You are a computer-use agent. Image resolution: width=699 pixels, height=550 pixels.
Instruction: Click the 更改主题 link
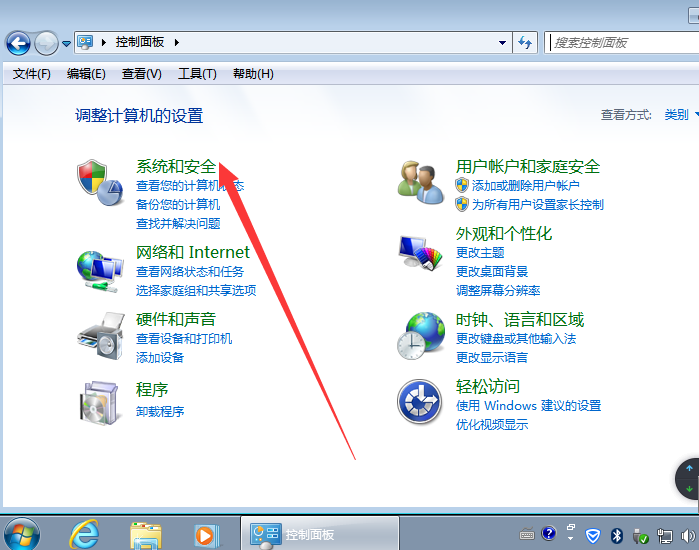click(x=480, y=253)
